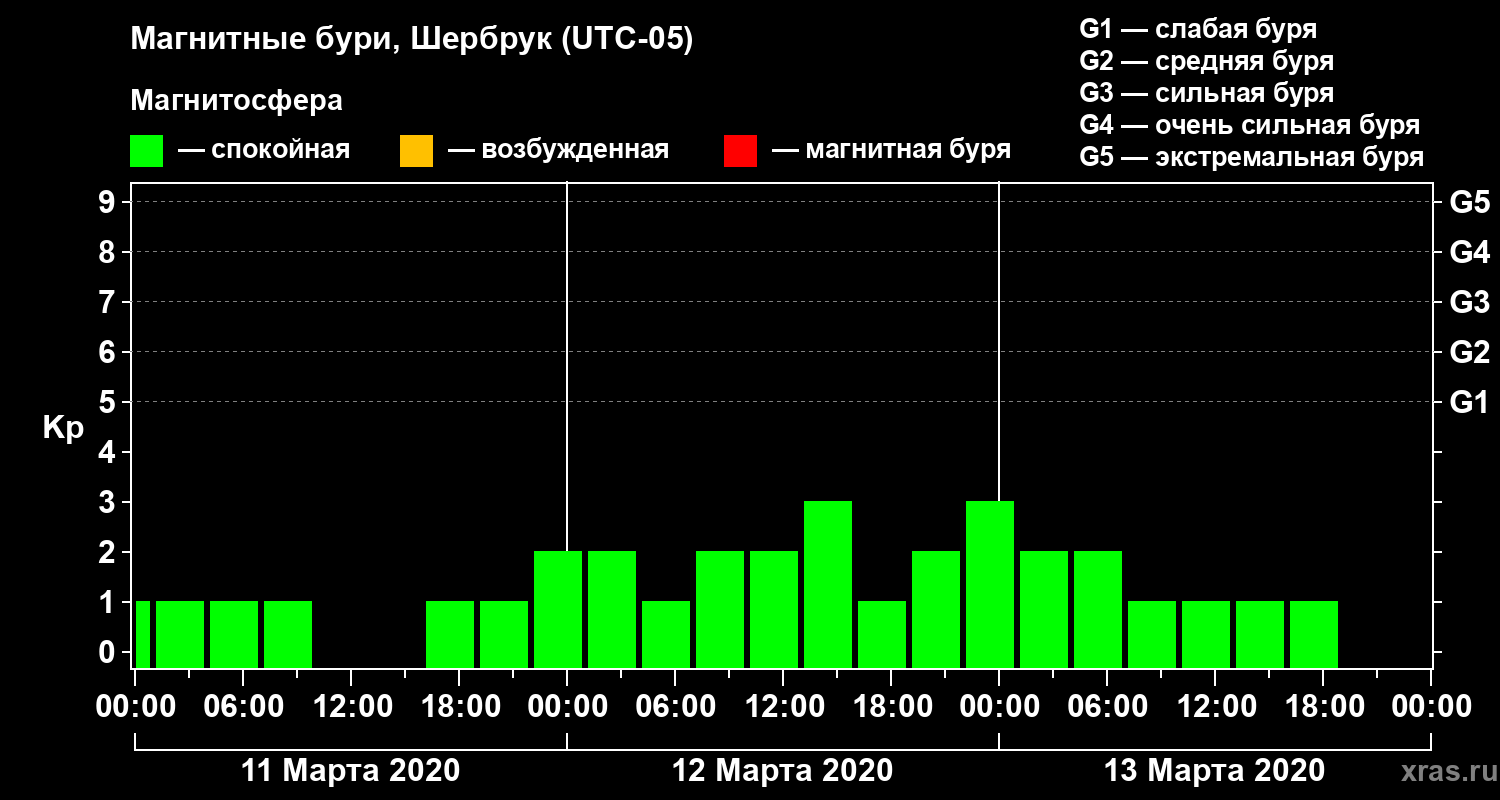Click the '0' value on the Kp axis
The image size is (1500, 800).
click(109, 652)
